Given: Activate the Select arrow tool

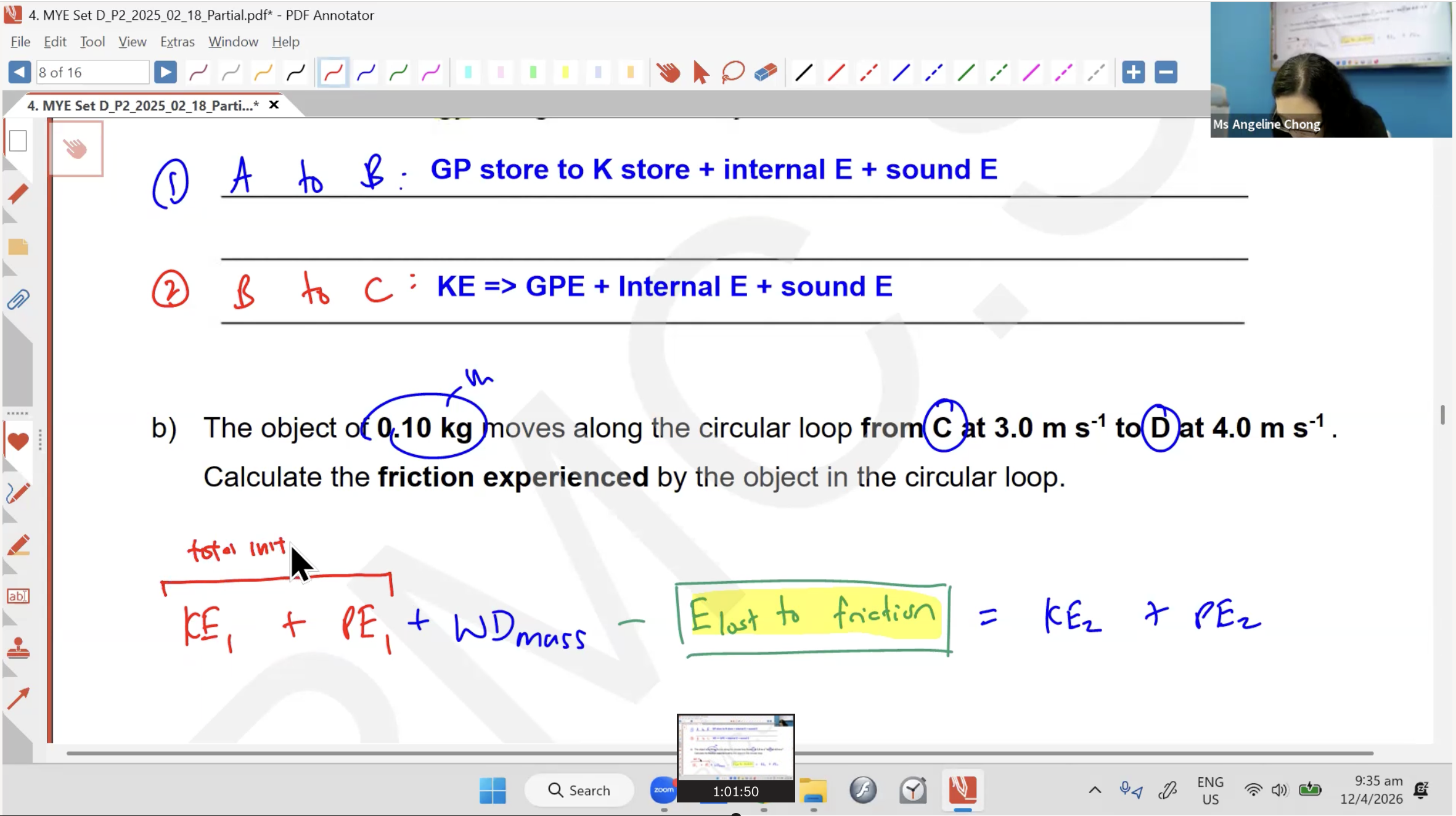Looking at the screenshot, I should [x=701, y=73].
